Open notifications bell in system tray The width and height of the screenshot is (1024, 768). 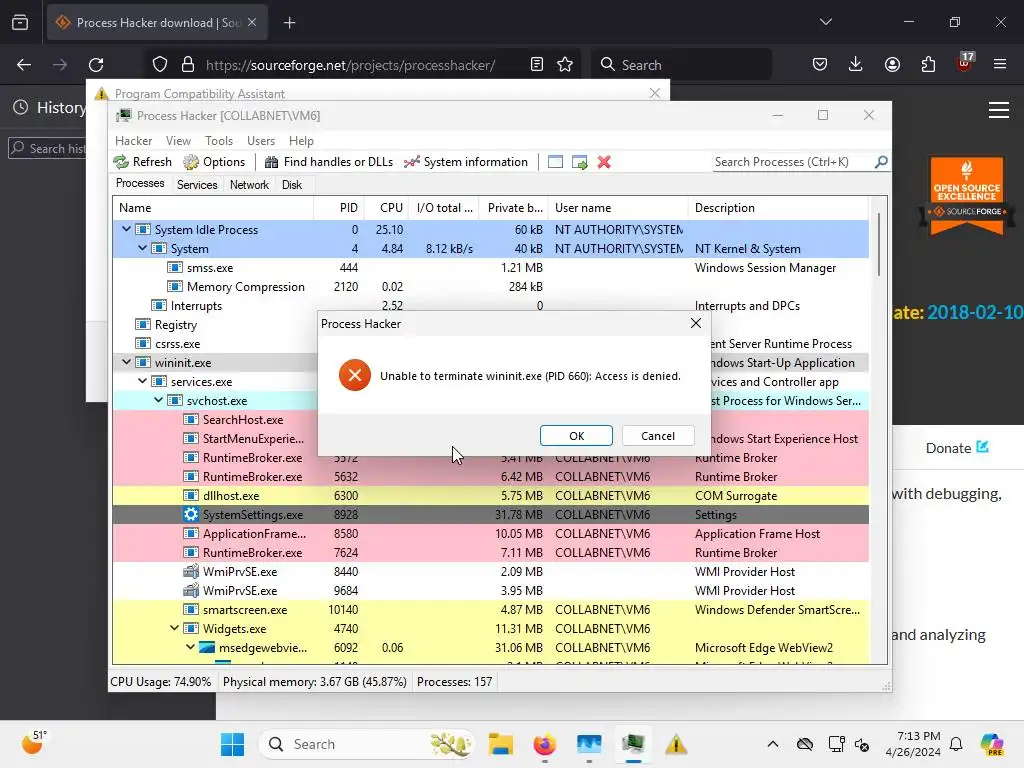point(956,744)
